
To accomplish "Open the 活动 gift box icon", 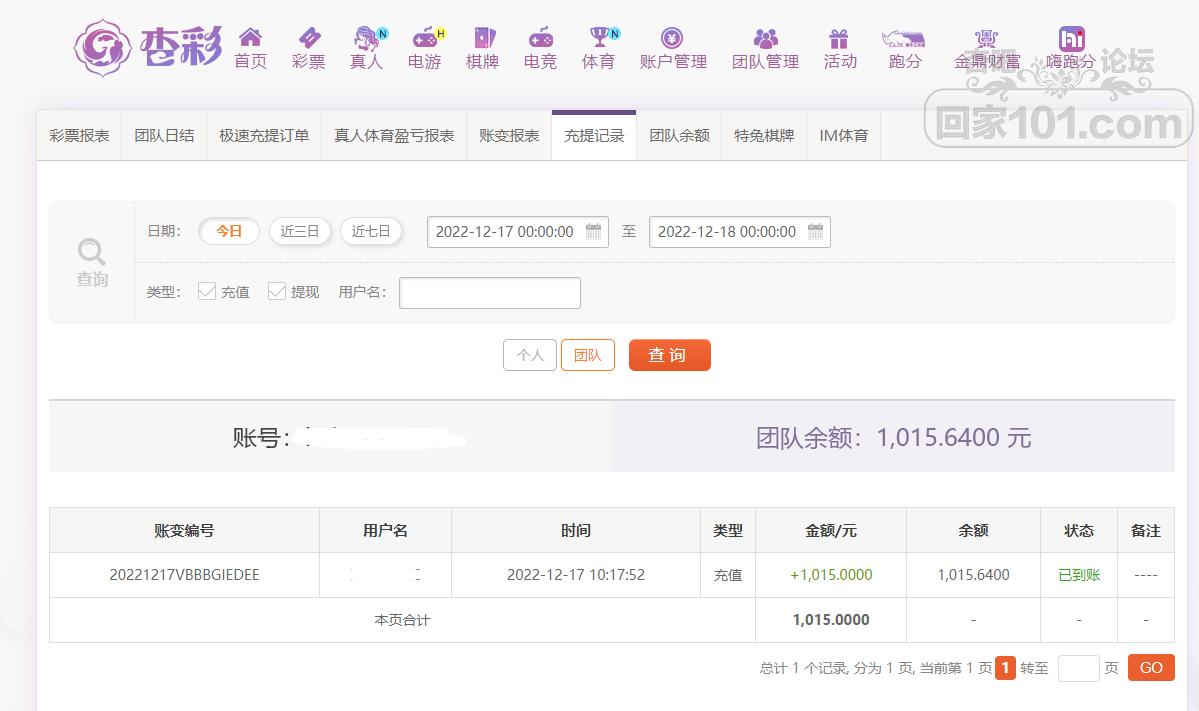I will pyautogui.click(x=839, y=39).
